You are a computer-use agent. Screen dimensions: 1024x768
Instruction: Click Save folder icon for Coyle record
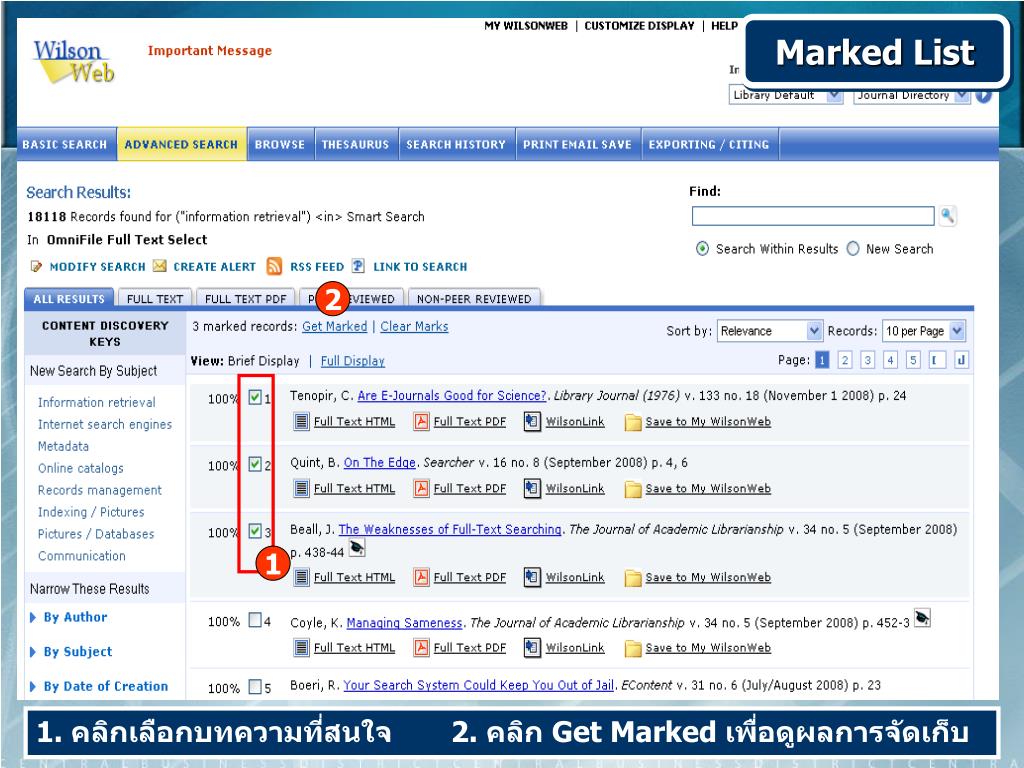pos(632,648)
